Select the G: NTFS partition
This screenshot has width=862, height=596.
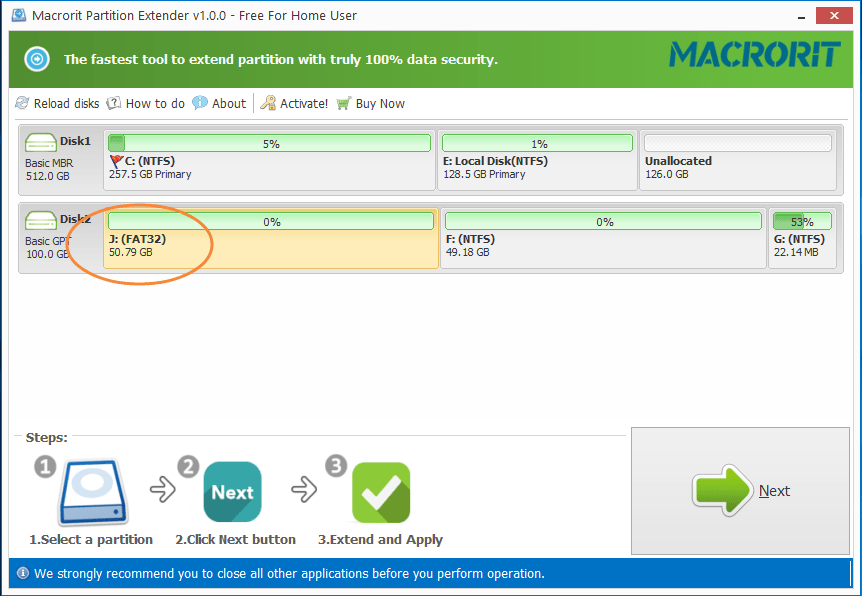point(802,240)
